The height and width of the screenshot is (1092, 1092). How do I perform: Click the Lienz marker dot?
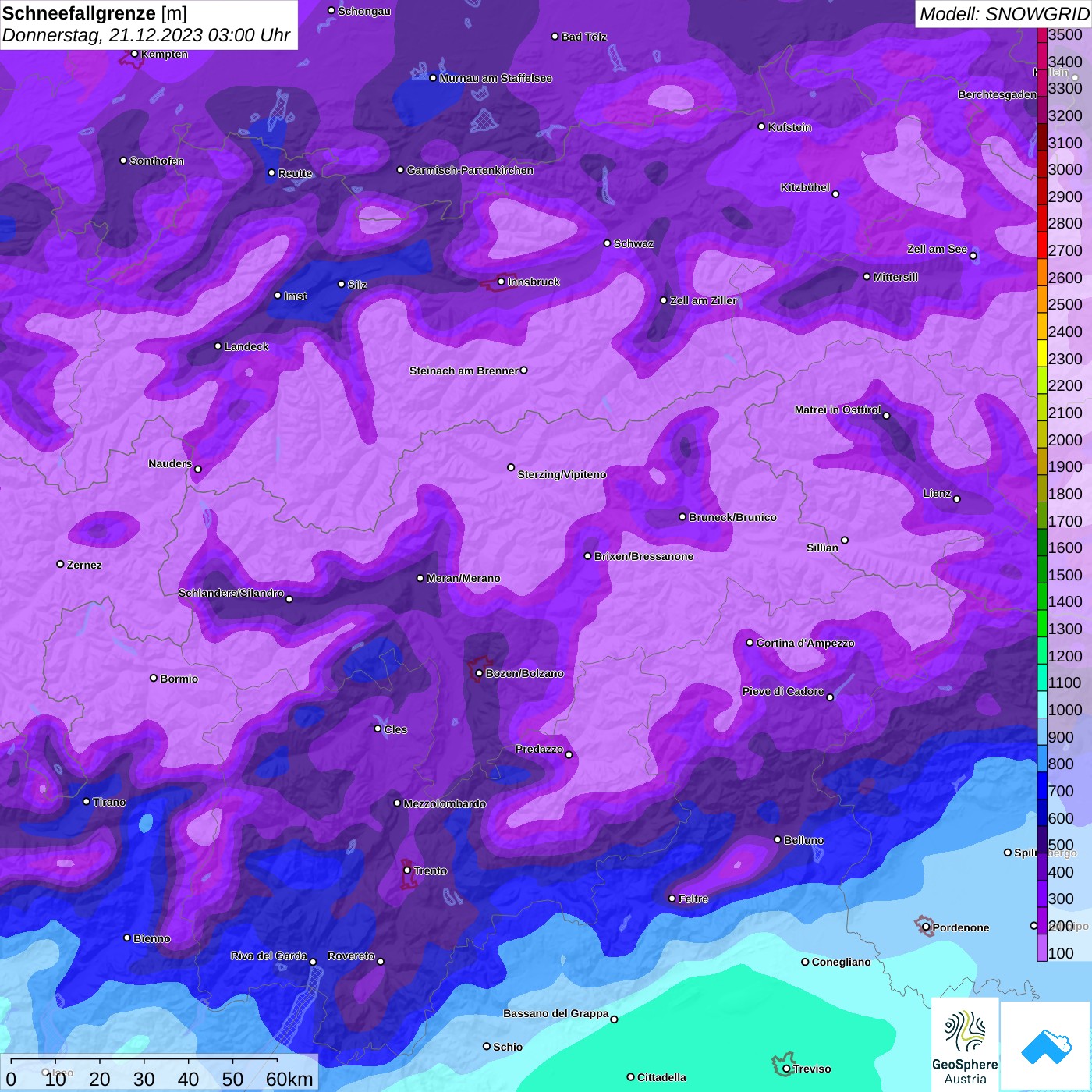click(x=957, y=499)
